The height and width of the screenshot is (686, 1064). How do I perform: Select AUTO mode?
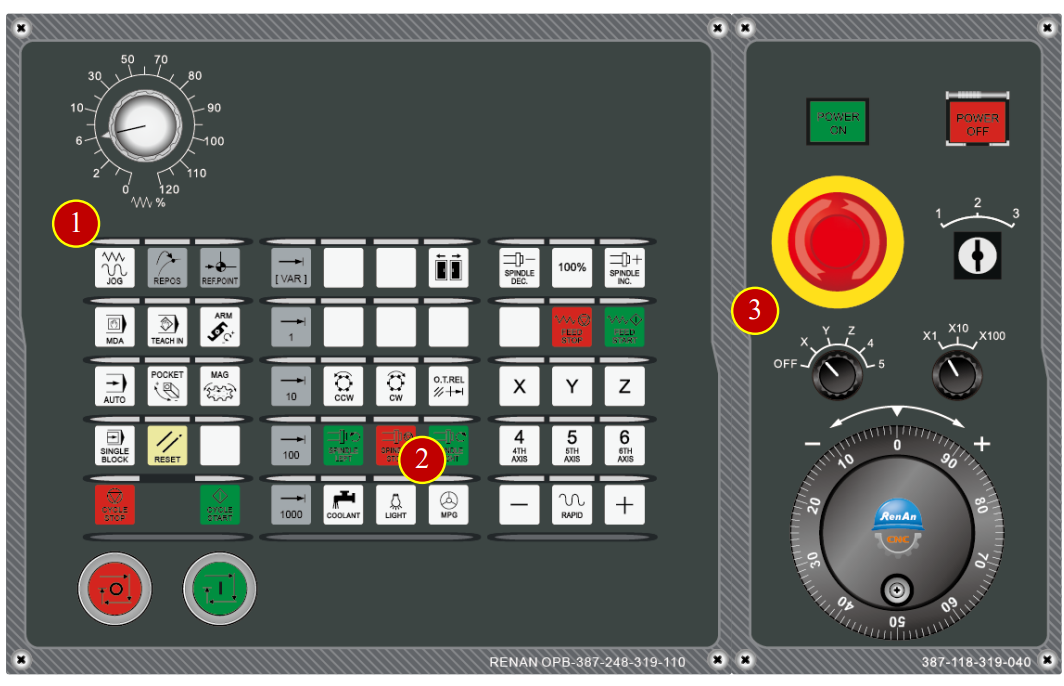pyautogui.click(x=115, y=386)
